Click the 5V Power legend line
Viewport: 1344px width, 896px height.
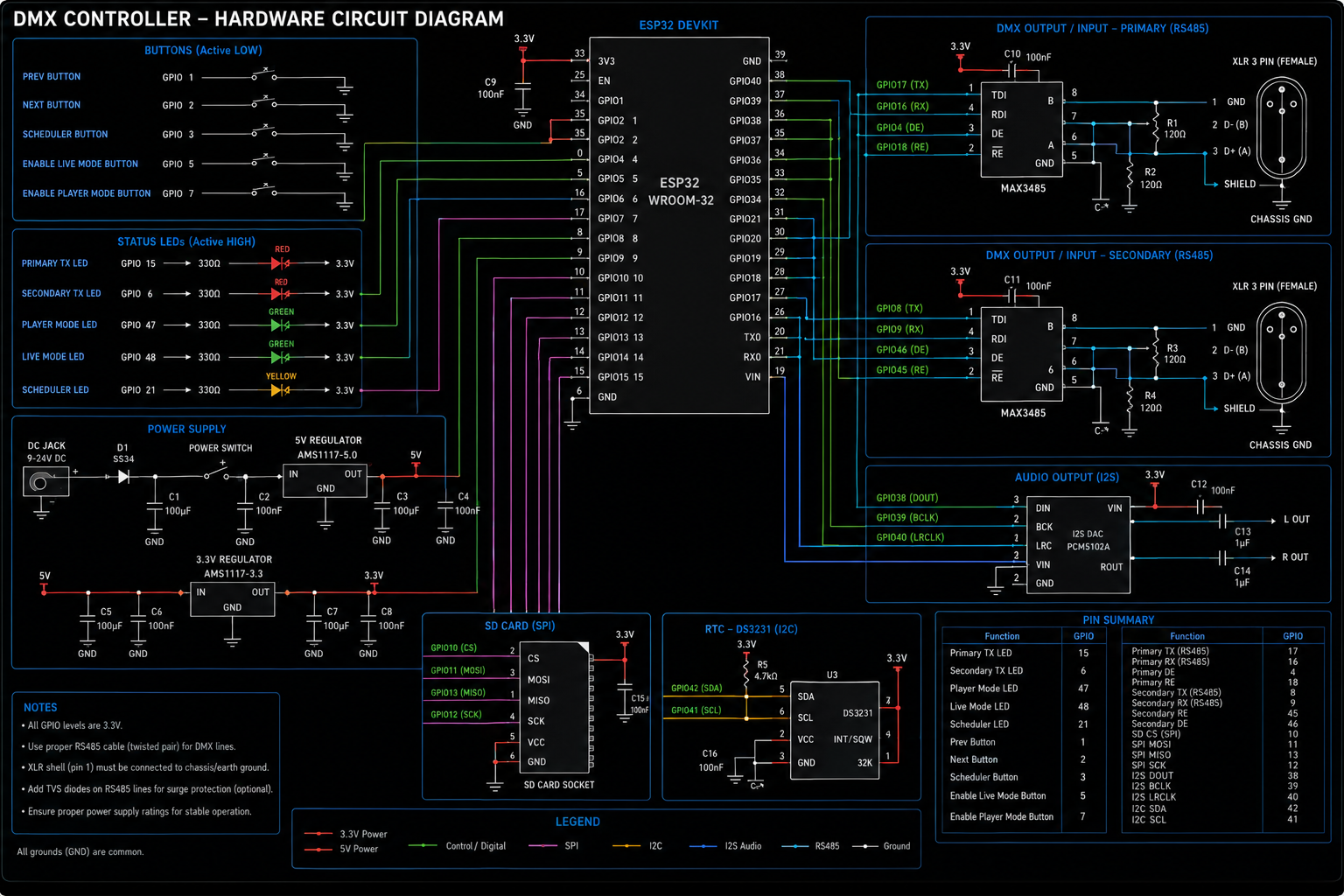(x=318, y=849)
